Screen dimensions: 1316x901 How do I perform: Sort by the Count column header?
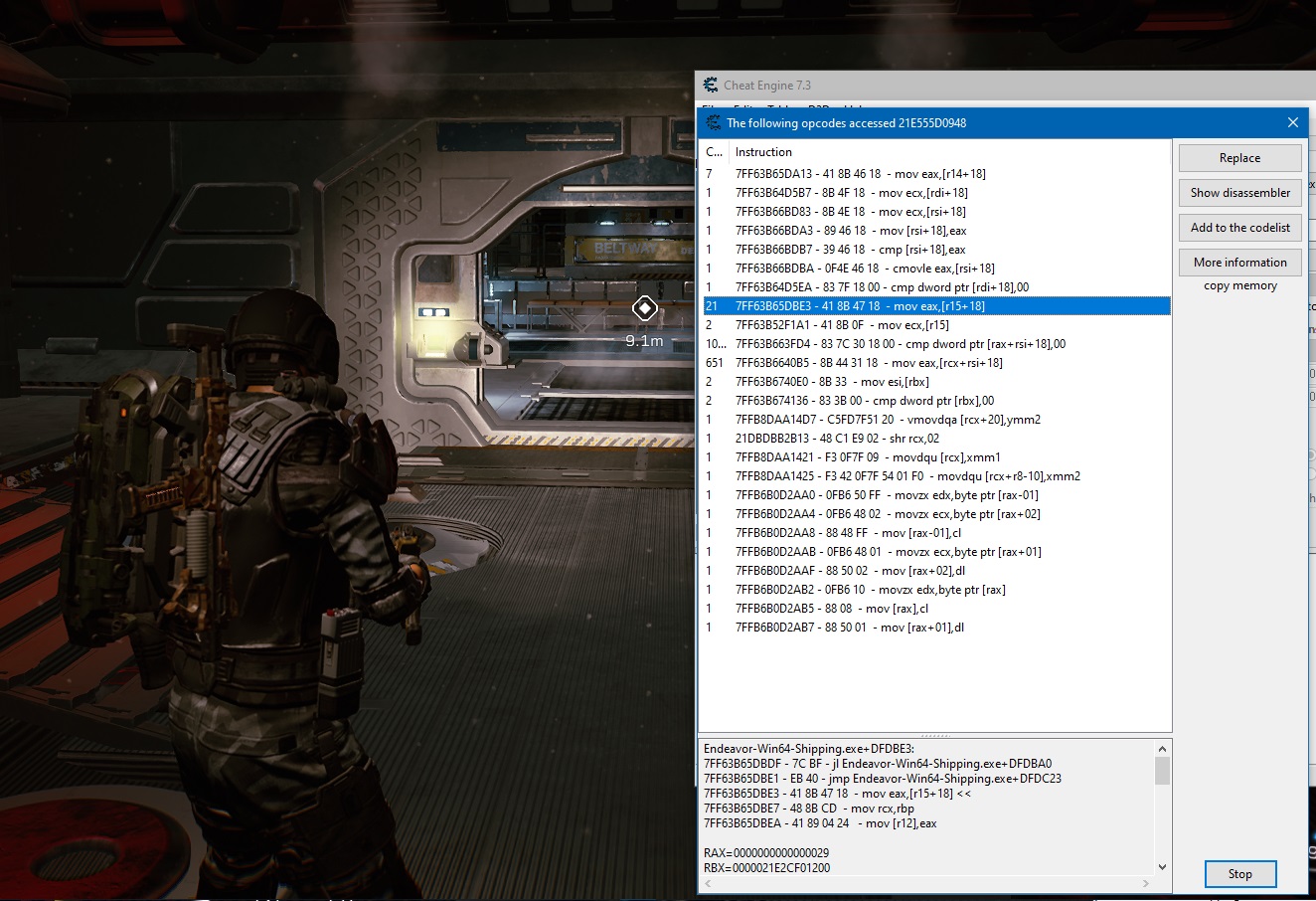pos(714,152)
